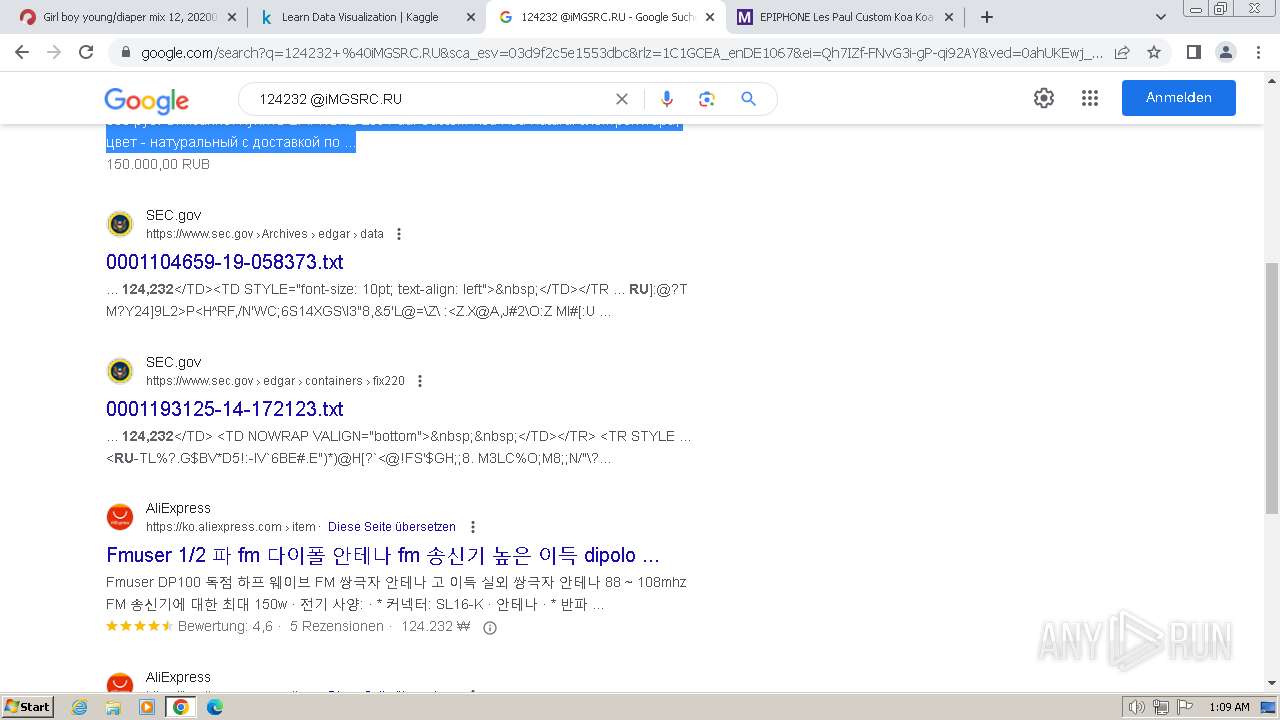Image resolution: width=1280 pixels, height=720 pixels.
Task: Start voice search with microphone icon
Action: pos(667,99)
